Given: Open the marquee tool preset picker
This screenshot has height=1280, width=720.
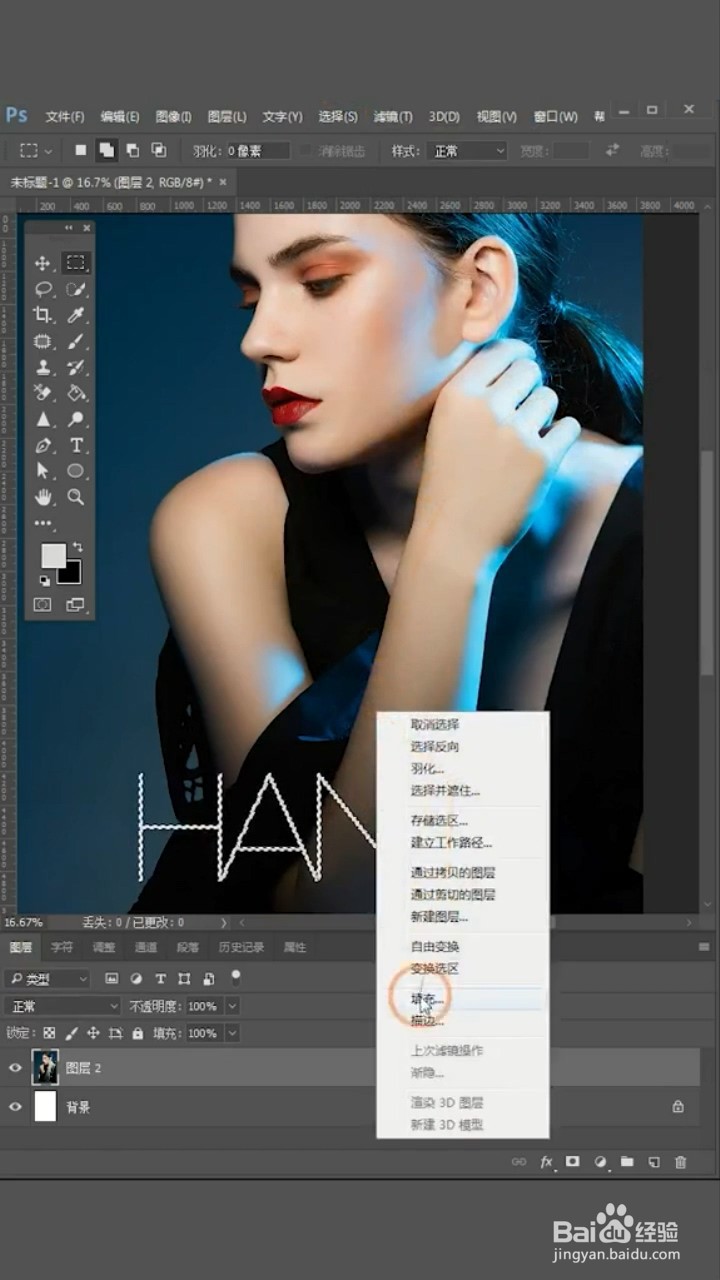Looking at the screenshot, I should tap(35, 151).
